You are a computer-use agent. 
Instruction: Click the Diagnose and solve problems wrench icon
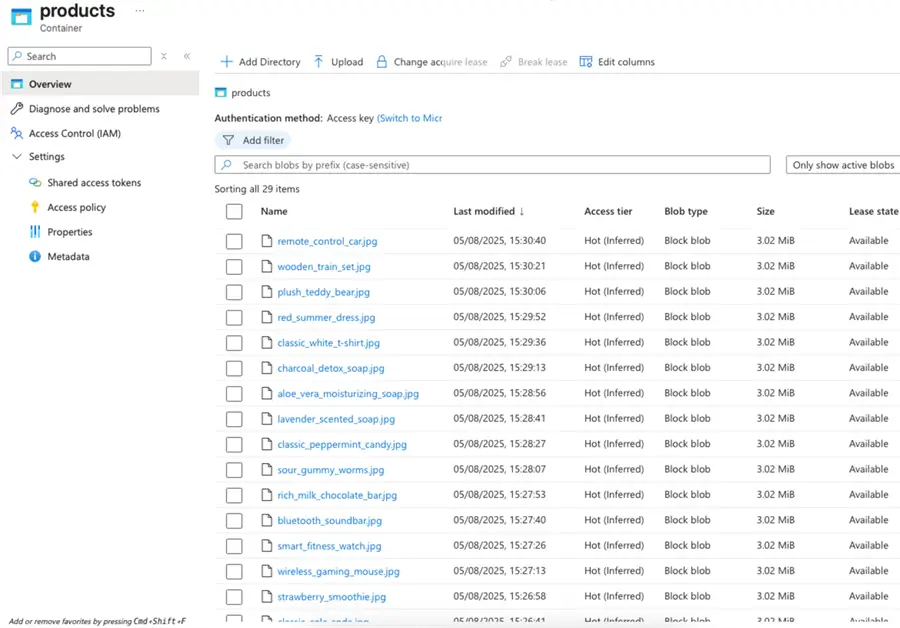pos(17,109)
